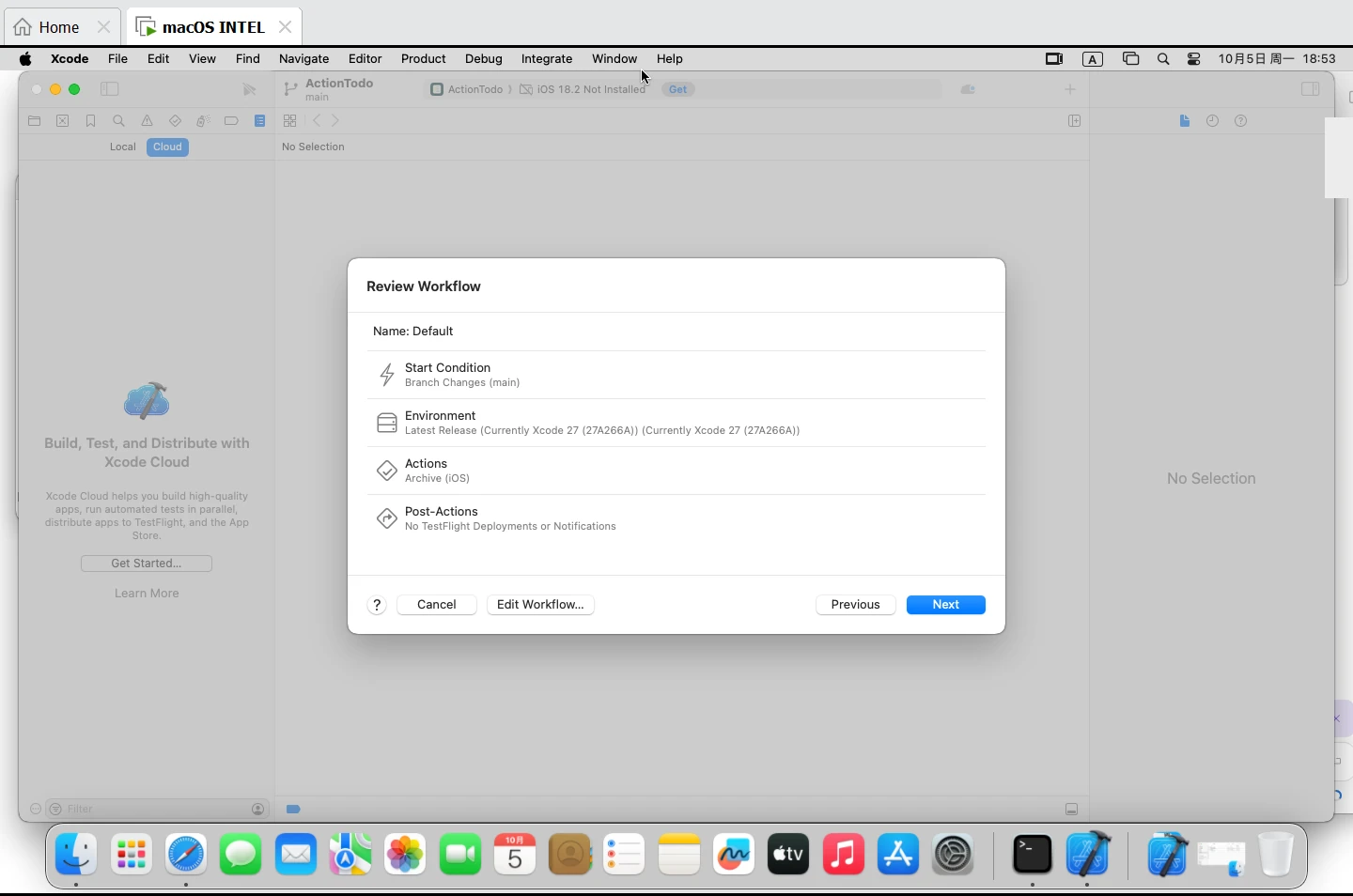Click the Xcode Cloud status icon in toolbar
This screenshot has height=896, width=1353.
(x=968, y=89)
